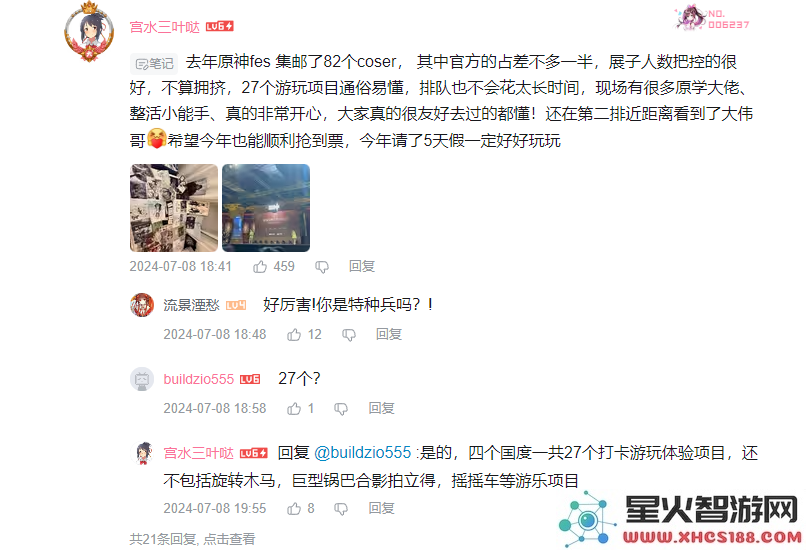Viewport: 806px width, 550px height.
Task: Open buildzio555's default avatar
Action: tap(142, 379)
